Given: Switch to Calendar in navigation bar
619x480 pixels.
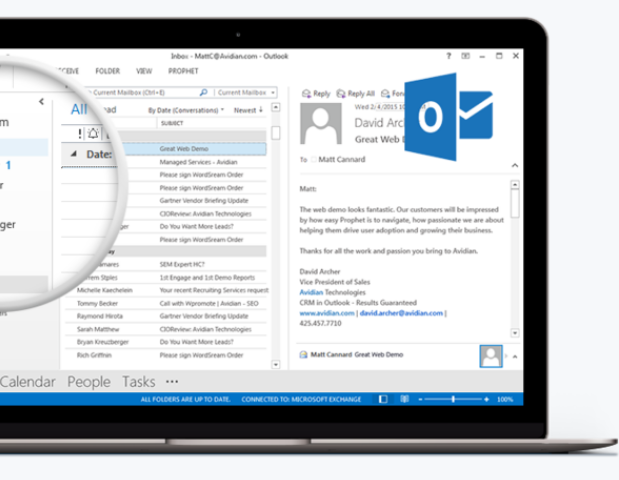Looking at the screenshot, I should (28, 382).
